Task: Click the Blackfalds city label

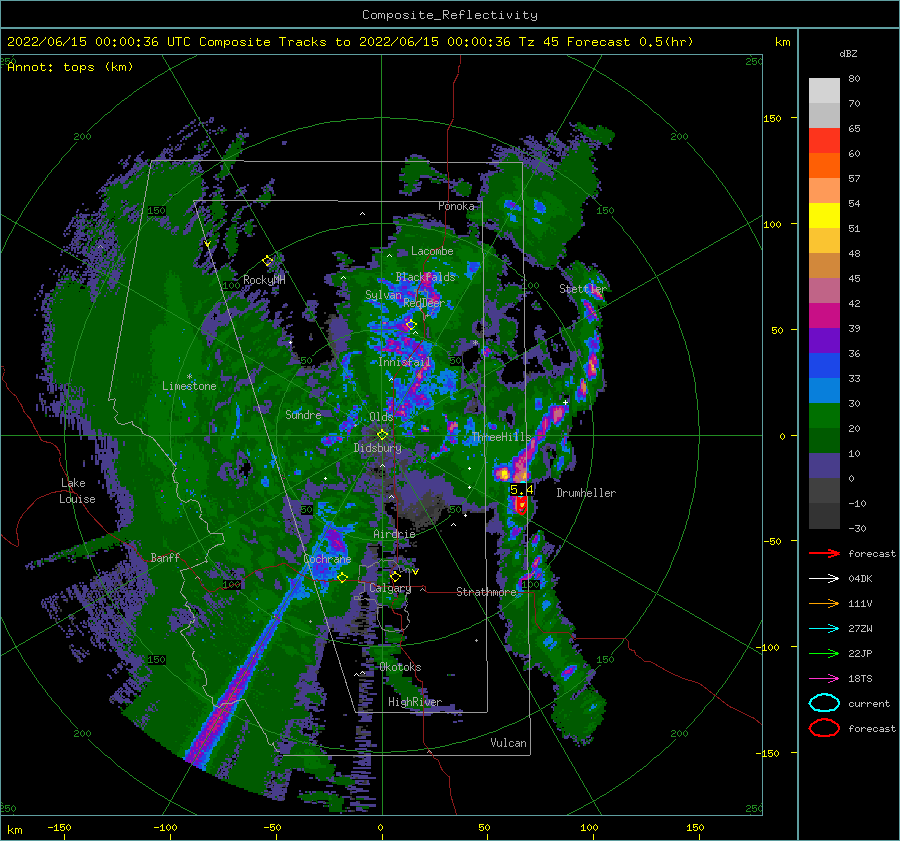Action: 425,277
